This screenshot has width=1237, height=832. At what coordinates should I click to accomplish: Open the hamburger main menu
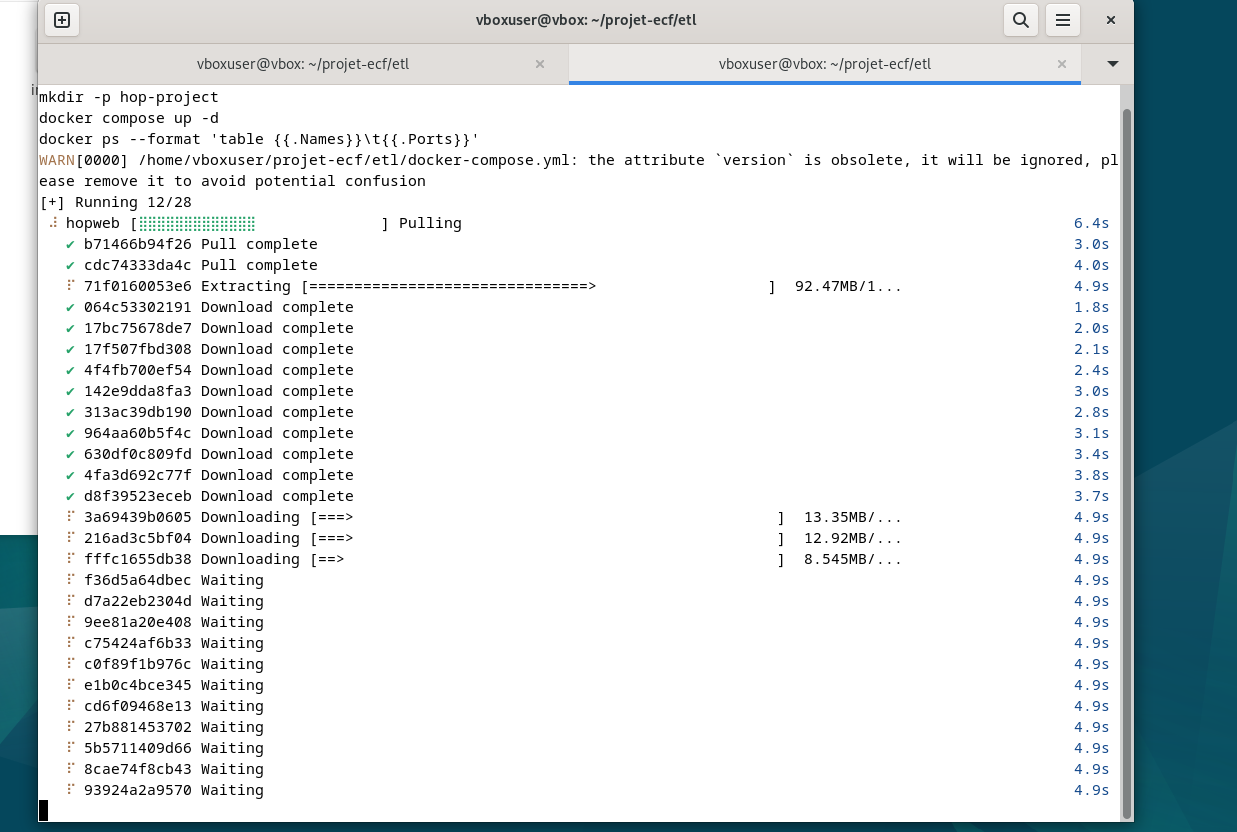[1063, 20]
